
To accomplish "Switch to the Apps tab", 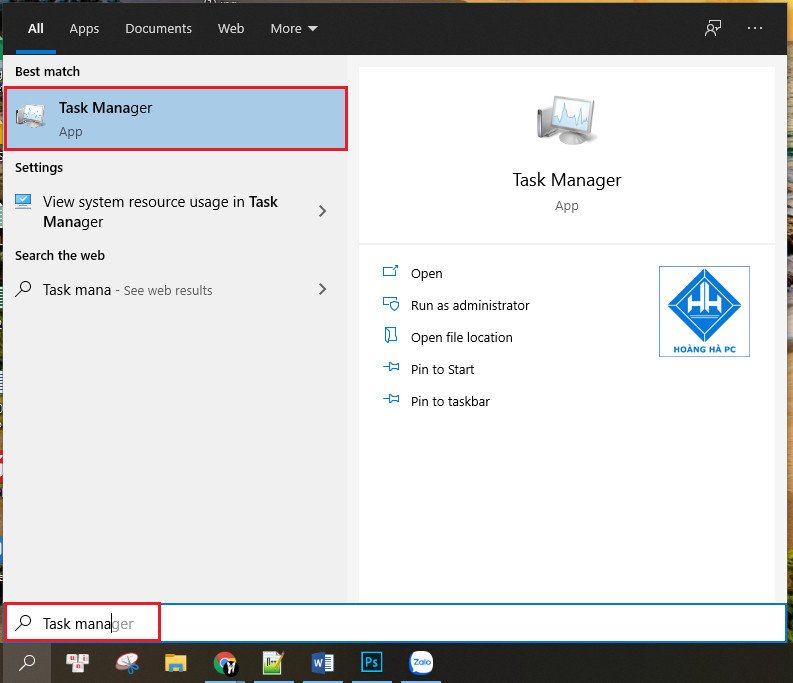I will 84,28.
